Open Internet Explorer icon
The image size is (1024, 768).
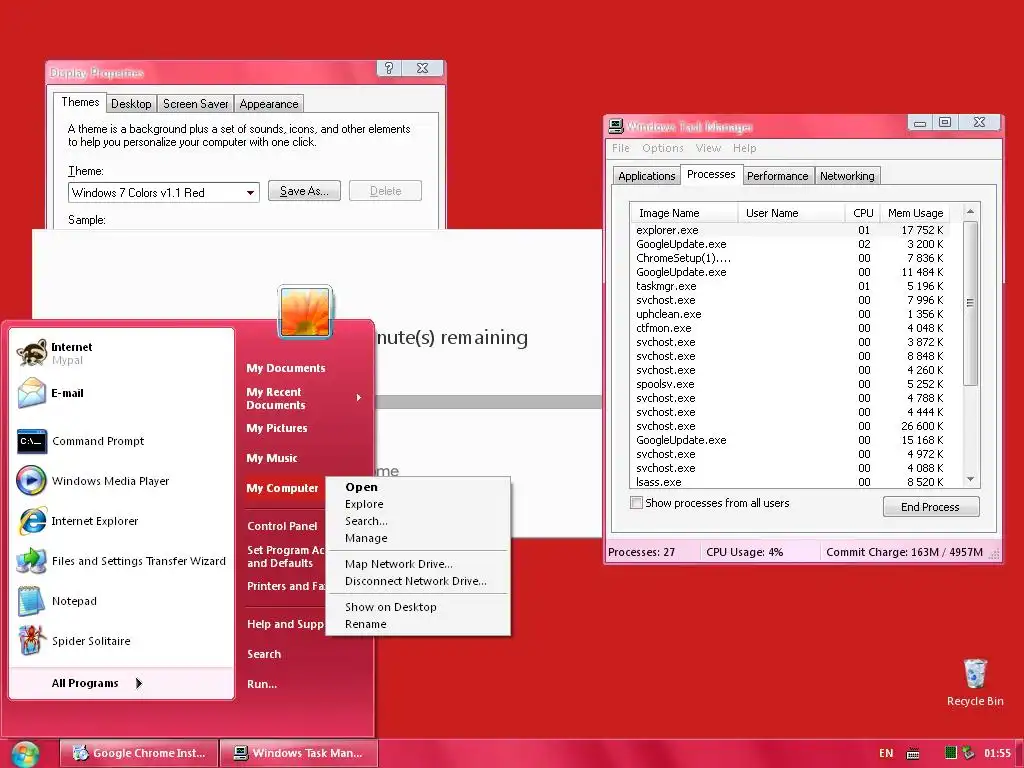coord(31,521)
